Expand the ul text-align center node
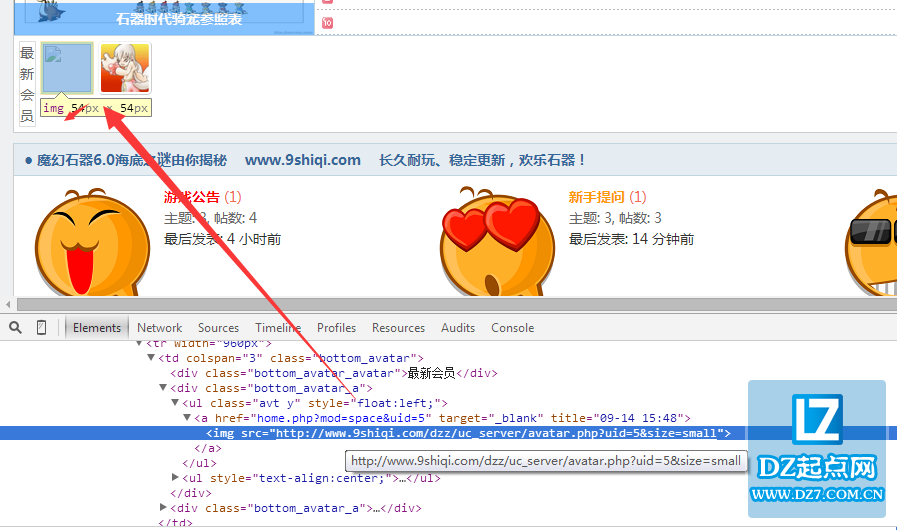 (x=176, y=478)
